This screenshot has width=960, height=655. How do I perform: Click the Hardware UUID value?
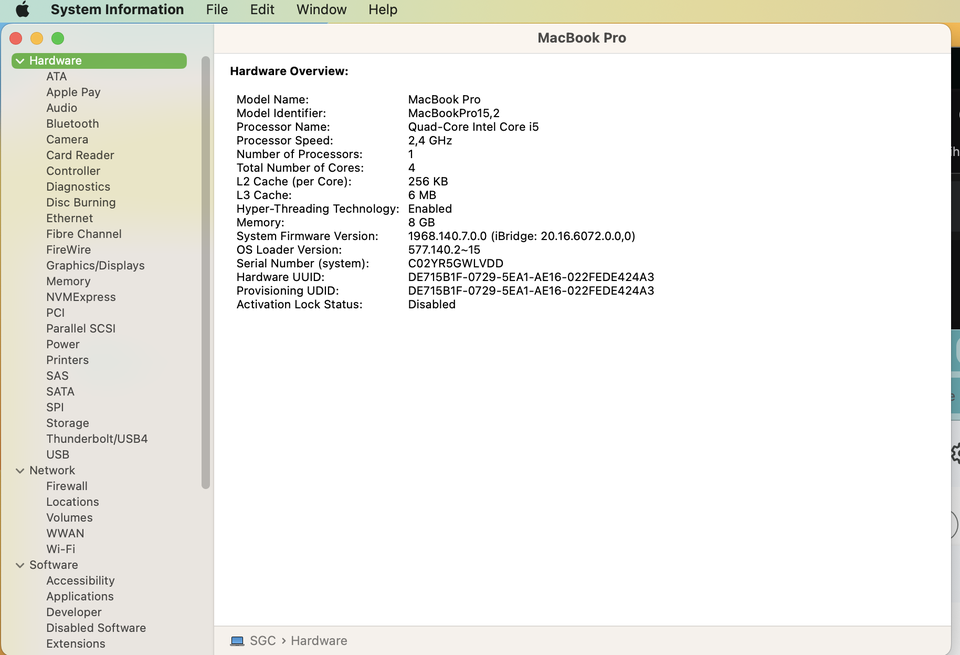pos(531,277)
